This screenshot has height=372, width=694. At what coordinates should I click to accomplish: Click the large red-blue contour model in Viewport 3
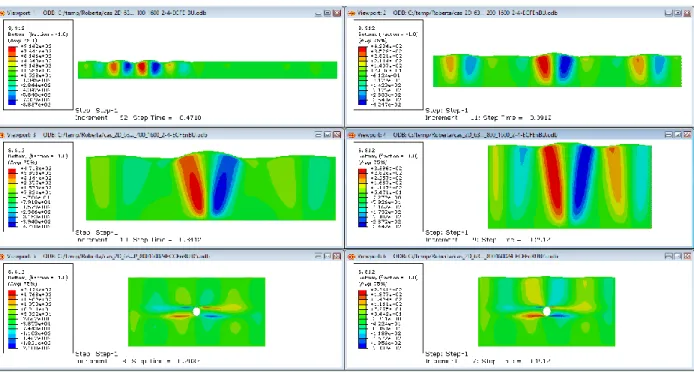[x=211, y=186]
